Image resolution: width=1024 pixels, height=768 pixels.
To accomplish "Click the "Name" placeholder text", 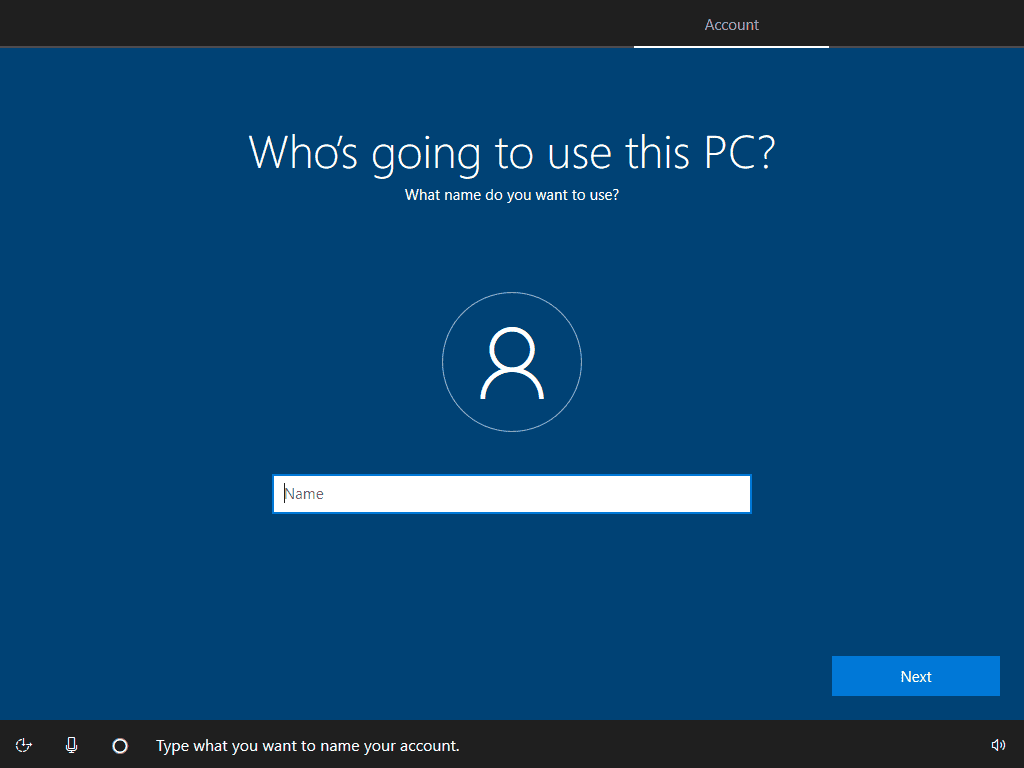I will pos(304,494).
